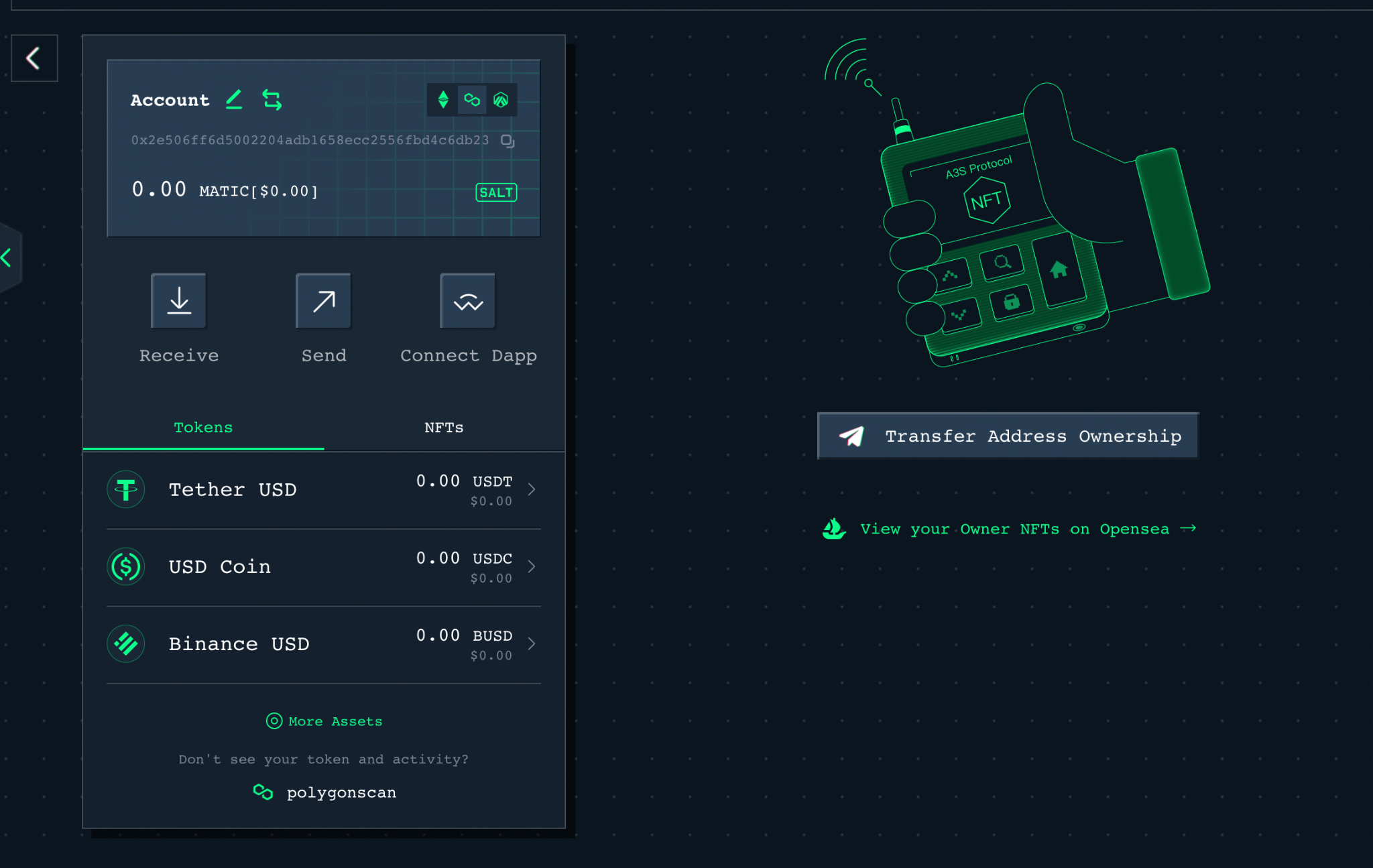The height and width of the screenshot is (868, 1373).
Task: Click the Receive download icon
Action: [x=179, y=302]
